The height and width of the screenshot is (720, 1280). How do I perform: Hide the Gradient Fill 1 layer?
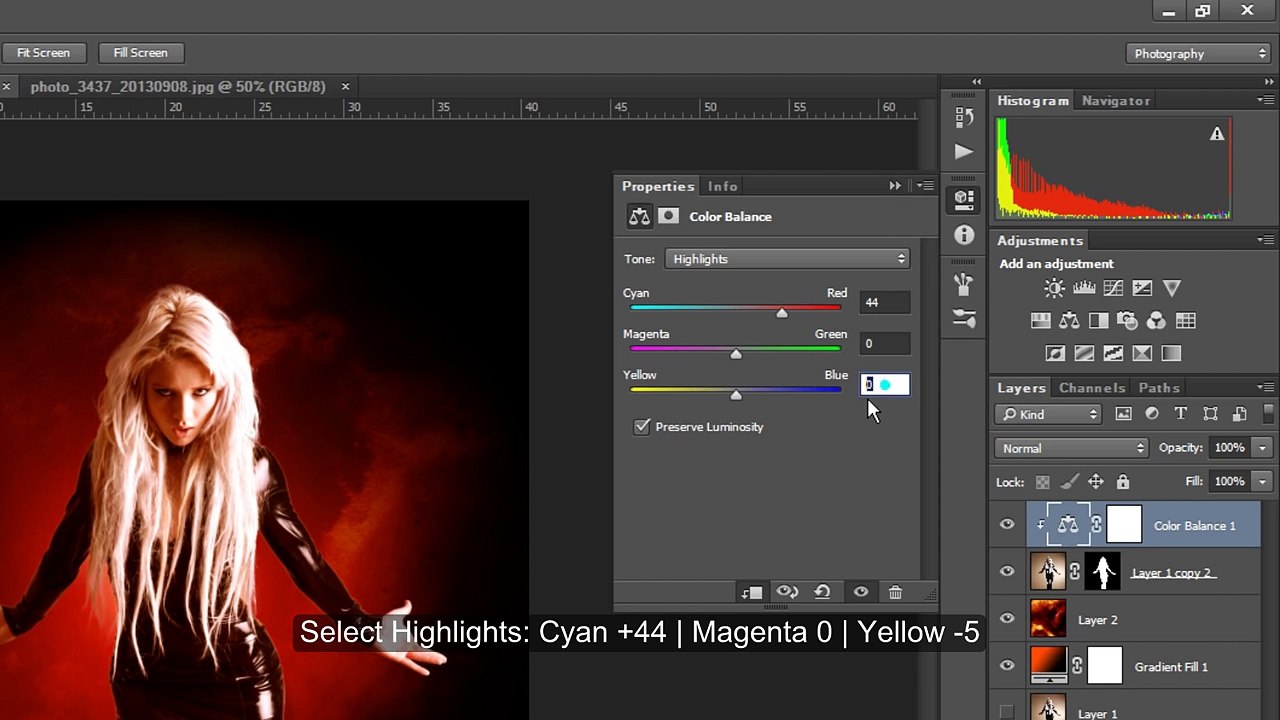1007,667
